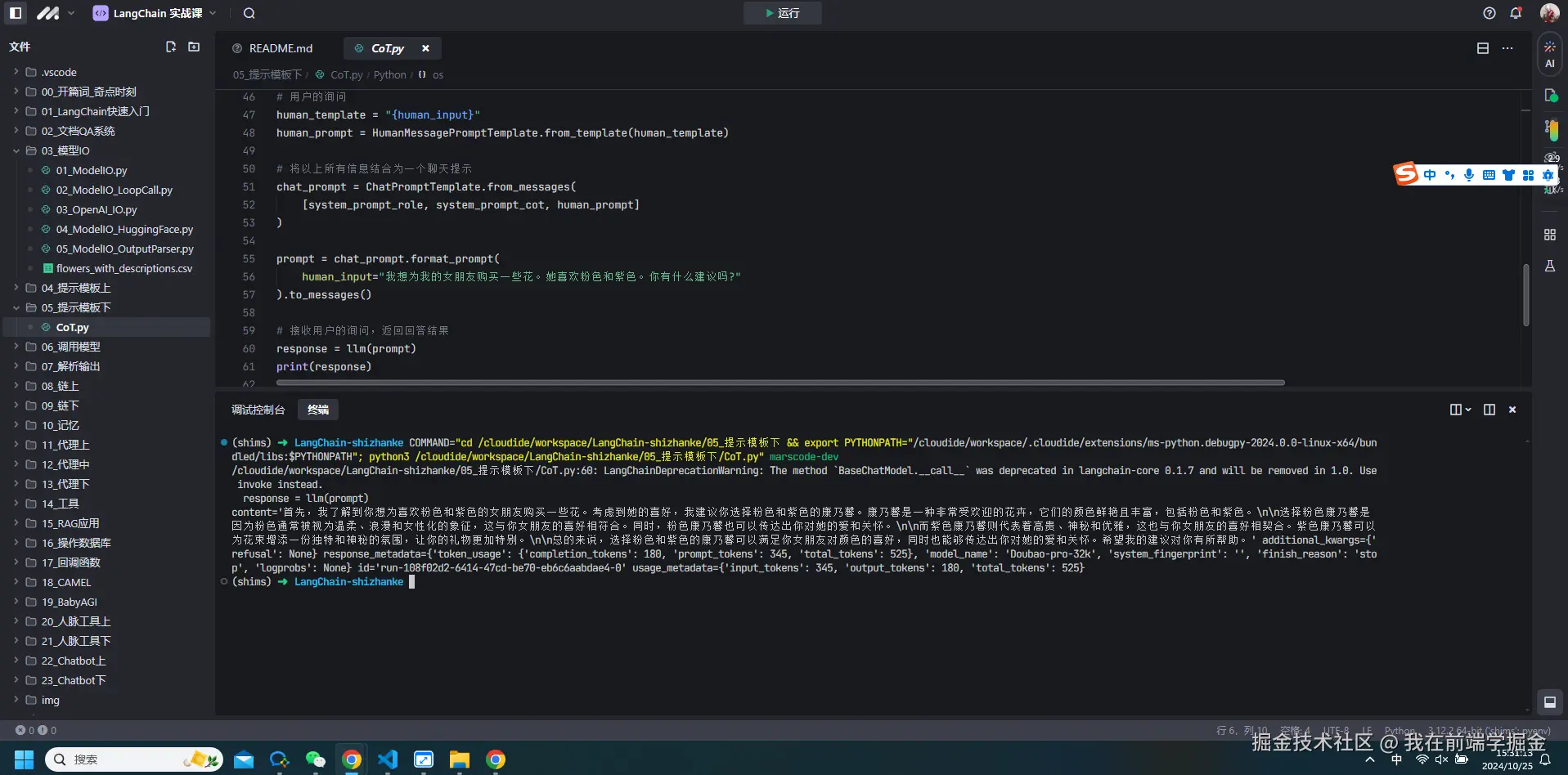Click the new folder icon in explorer
1568x775 pixels.
pos(194,47)
